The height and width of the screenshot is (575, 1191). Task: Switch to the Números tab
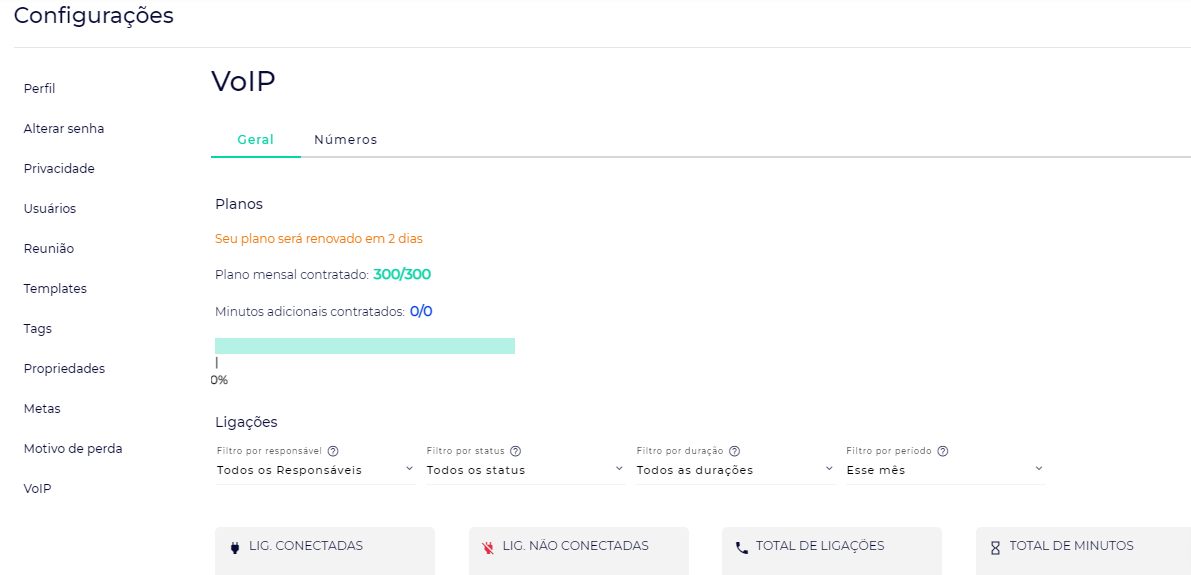point(345,140)
